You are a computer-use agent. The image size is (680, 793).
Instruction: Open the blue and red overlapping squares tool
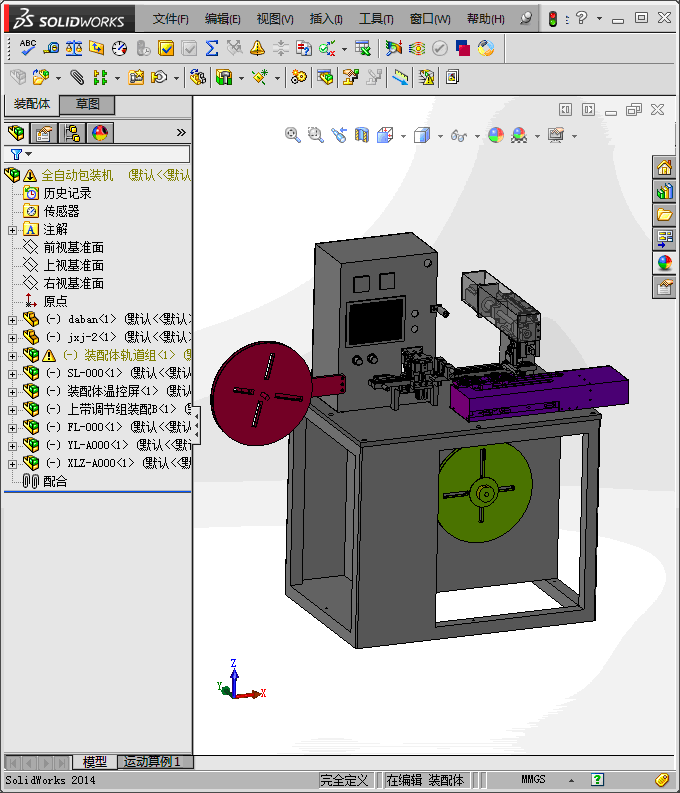tap(463, 48)
